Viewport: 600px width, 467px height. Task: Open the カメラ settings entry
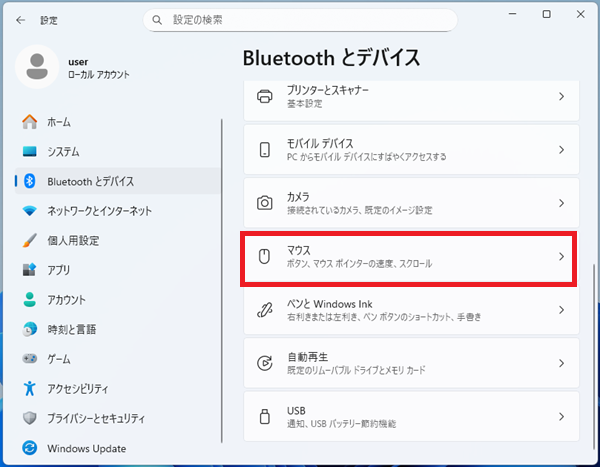(x=408, y=203)
